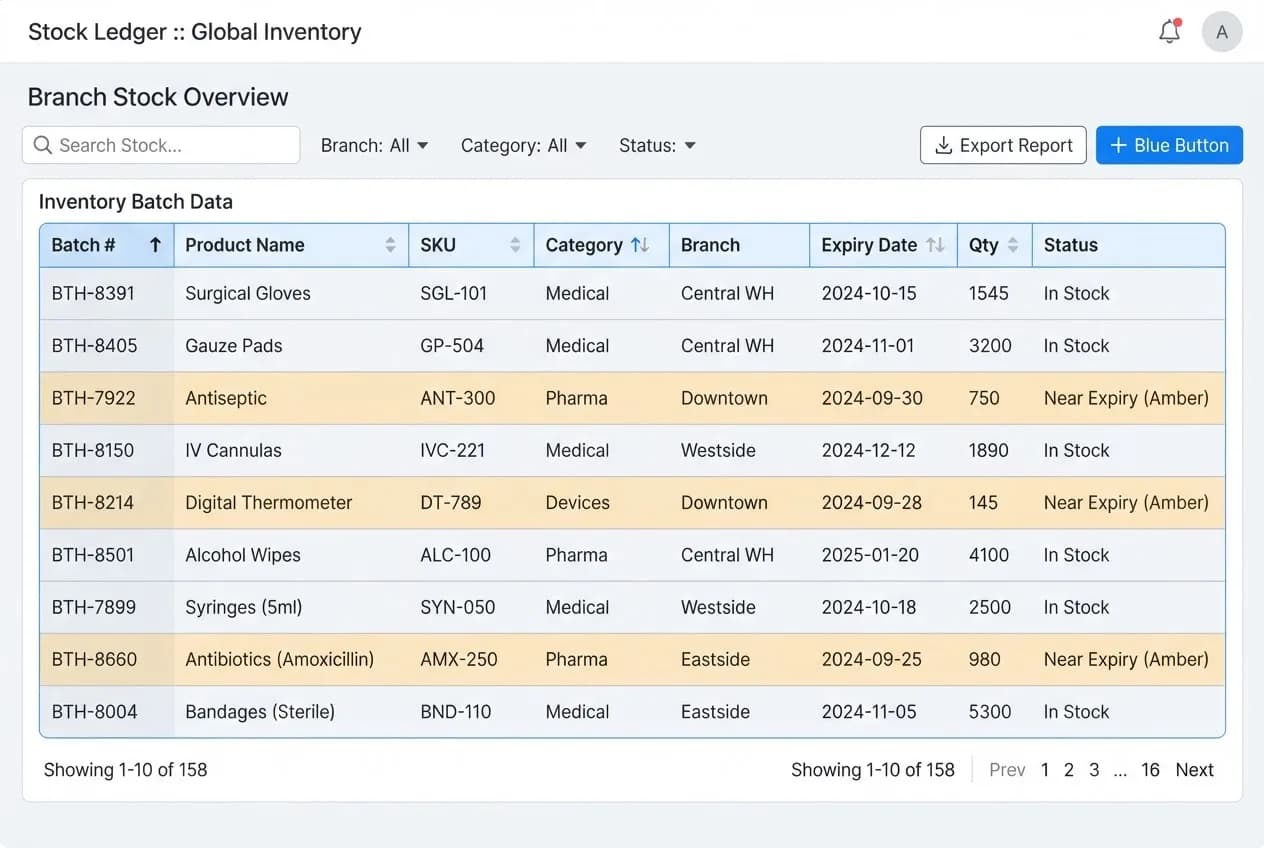Click SKU GP-504
This screenshot has height=848, width=1264.
coord(451,346)
